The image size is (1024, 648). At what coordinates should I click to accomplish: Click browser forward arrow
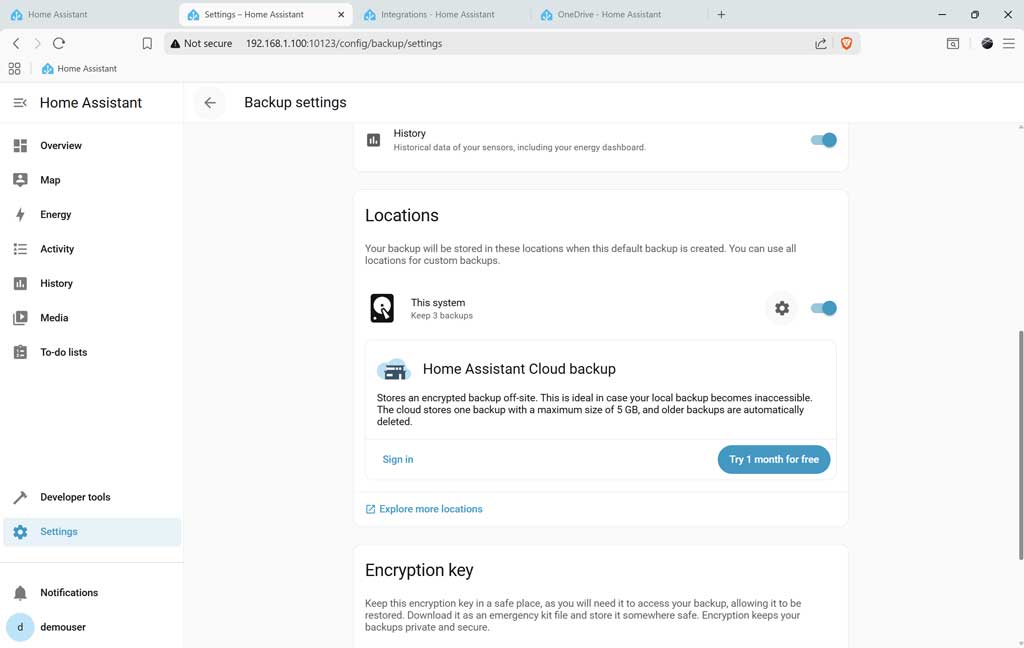coord(37,43)
